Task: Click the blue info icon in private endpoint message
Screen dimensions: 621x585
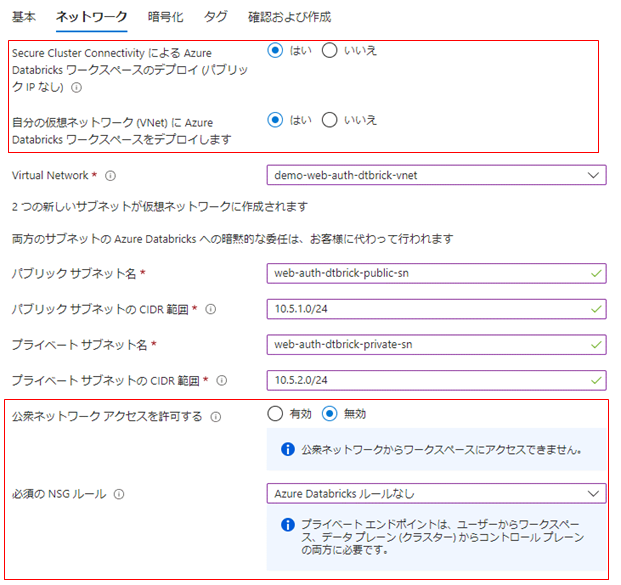Action: (288, 524)
